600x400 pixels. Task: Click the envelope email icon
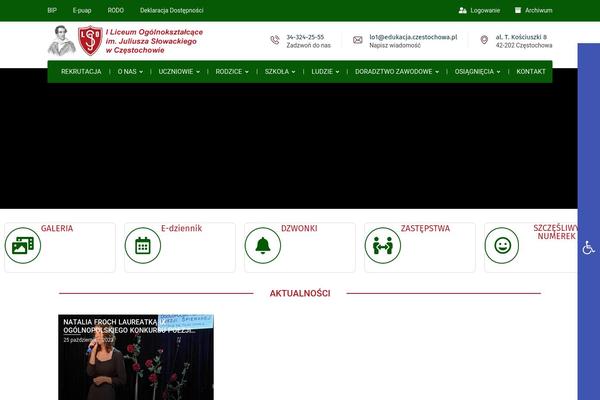[358, 40]
